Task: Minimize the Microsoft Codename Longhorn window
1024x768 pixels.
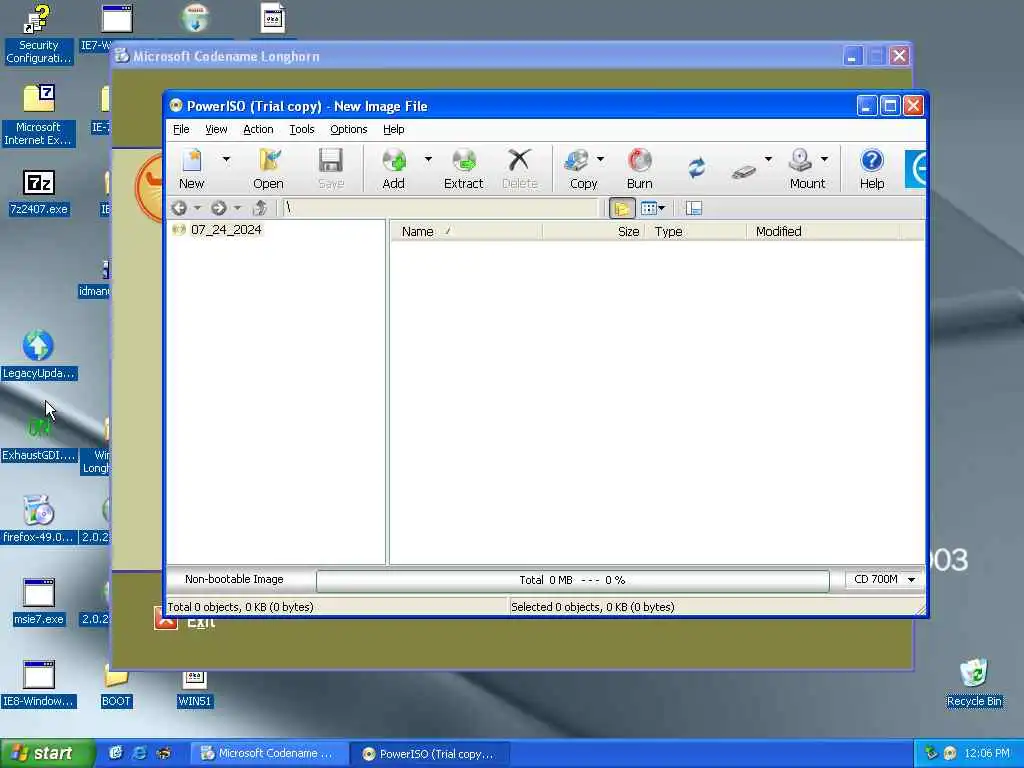Action: click(x=852, y=56)
